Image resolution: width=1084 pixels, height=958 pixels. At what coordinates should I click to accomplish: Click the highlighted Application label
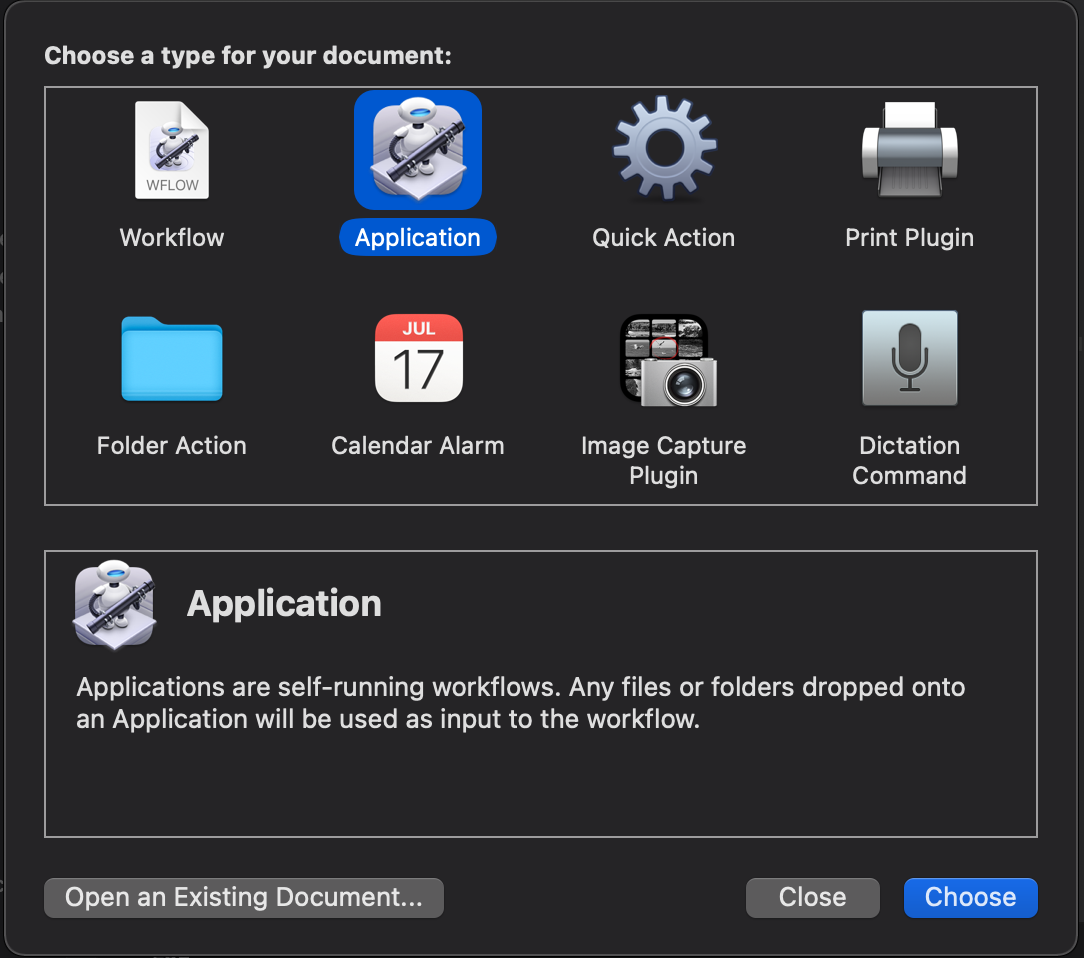(418, 238)
